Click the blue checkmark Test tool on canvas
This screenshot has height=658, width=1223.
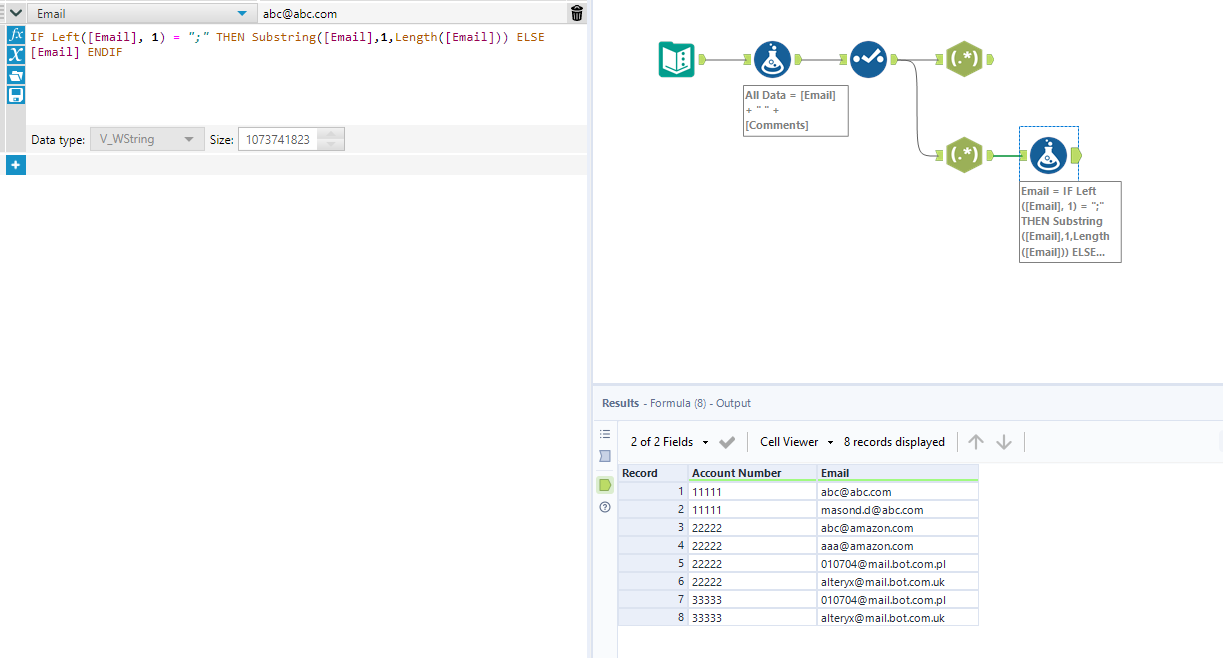pyautogui.click(x=868, y=59)
